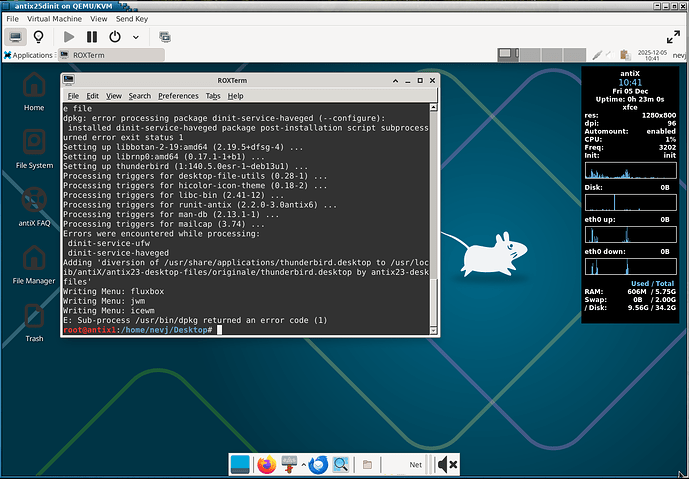Viewport: 689px width, 479px height.
Task: Click the Uptime line in conky panel
Action: [630, 99]
